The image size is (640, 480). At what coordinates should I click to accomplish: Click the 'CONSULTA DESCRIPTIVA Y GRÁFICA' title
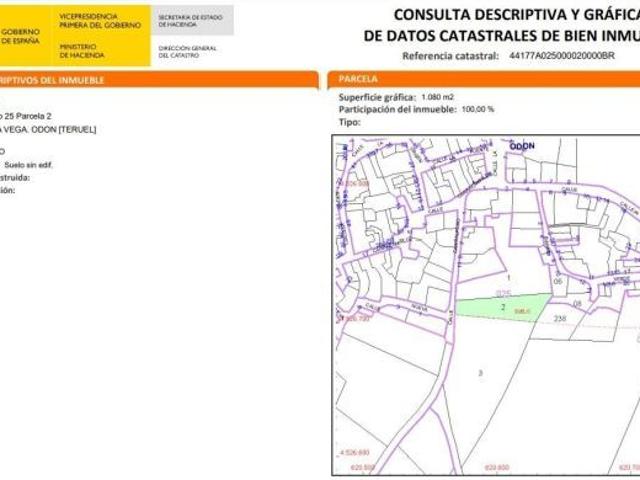pos(516,15)
